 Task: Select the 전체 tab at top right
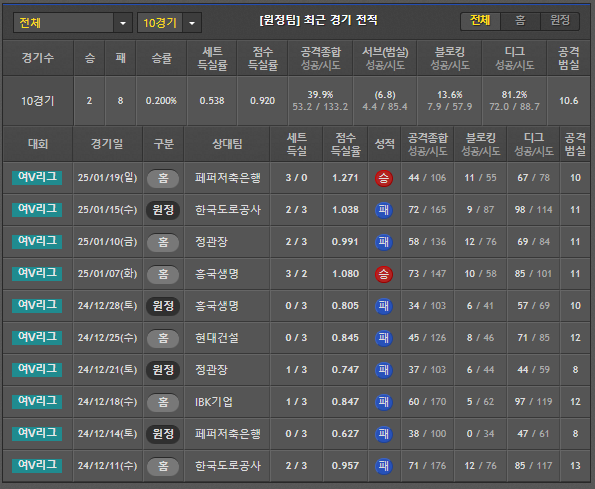[x=480, y=20]
